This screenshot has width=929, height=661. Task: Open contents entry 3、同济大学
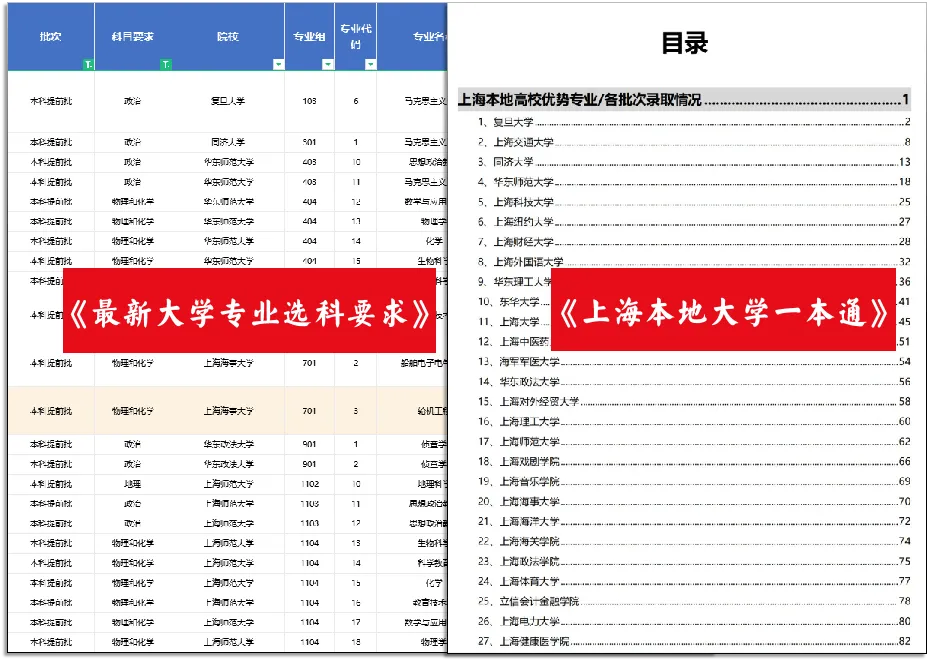[694, 162]
